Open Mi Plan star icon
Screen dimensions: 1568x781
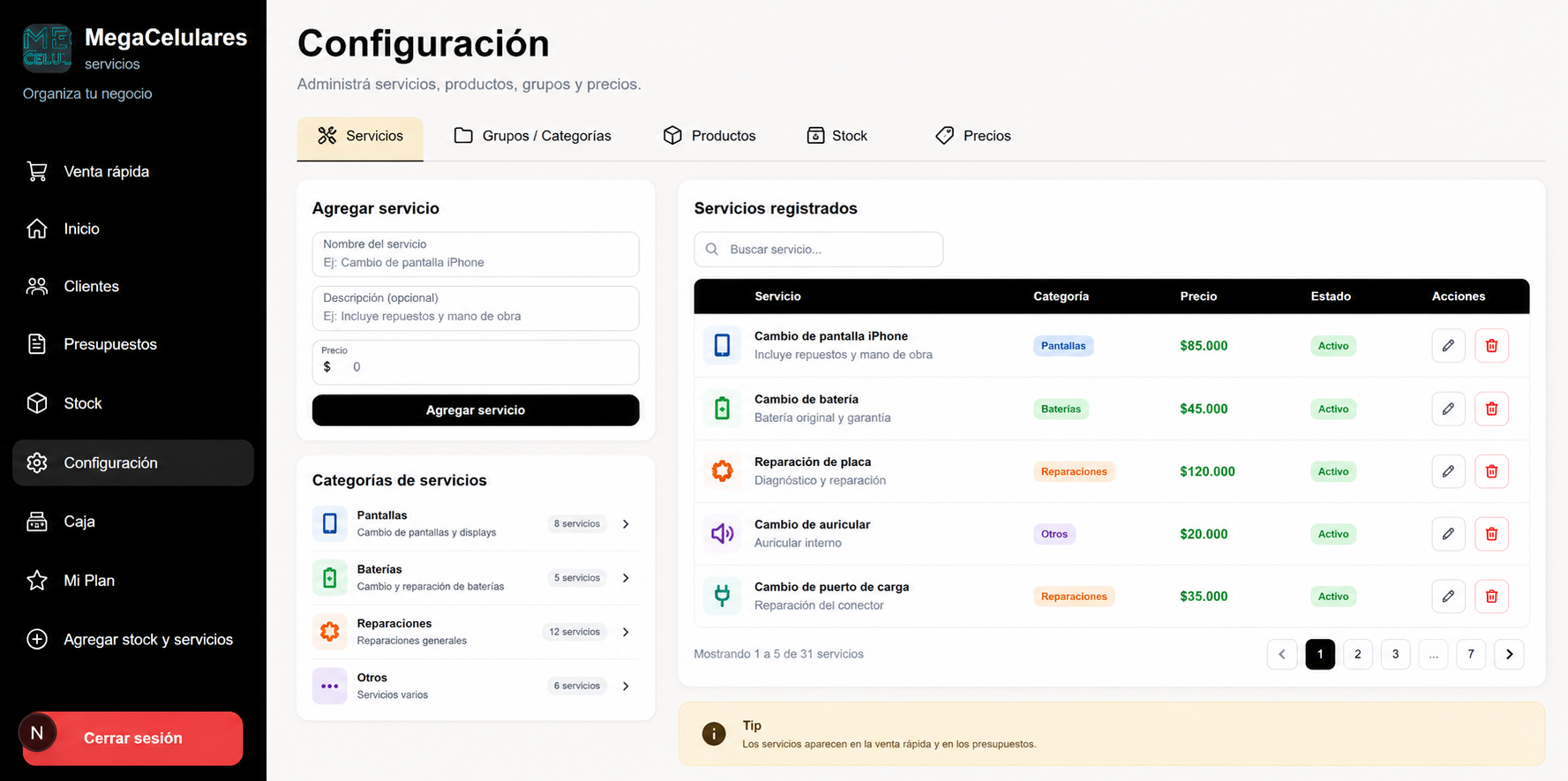tap(37, 581)
